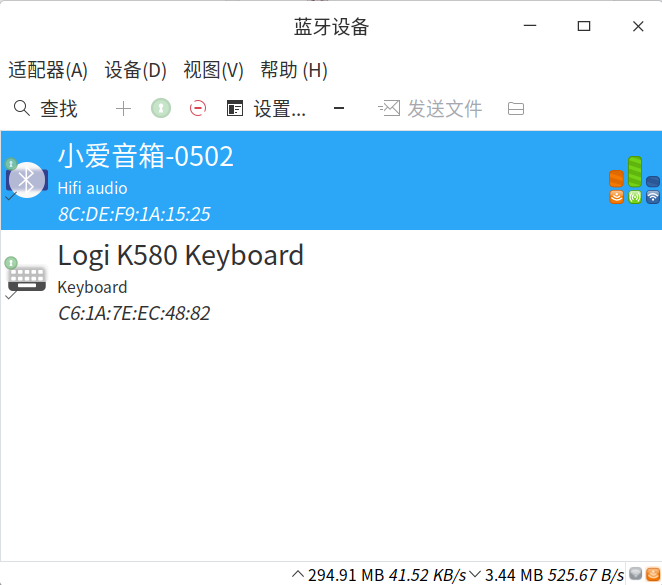The height and width of the screenshot is (585, 662).
Task: Close the 蓝牙设备 window
Action: click(638, 26)
